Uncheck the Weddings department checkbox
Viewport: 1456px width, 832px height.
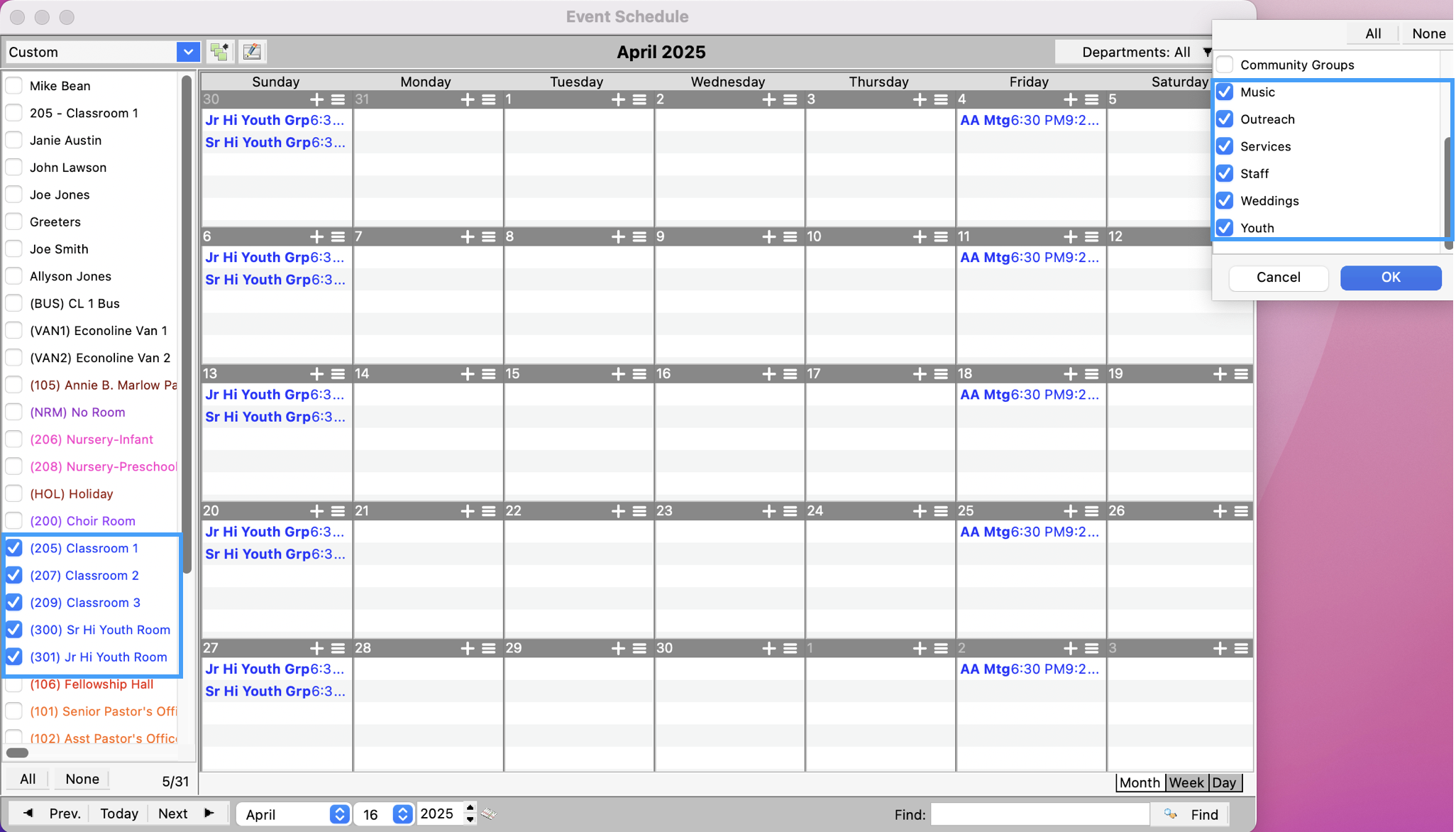[1225, 201]
